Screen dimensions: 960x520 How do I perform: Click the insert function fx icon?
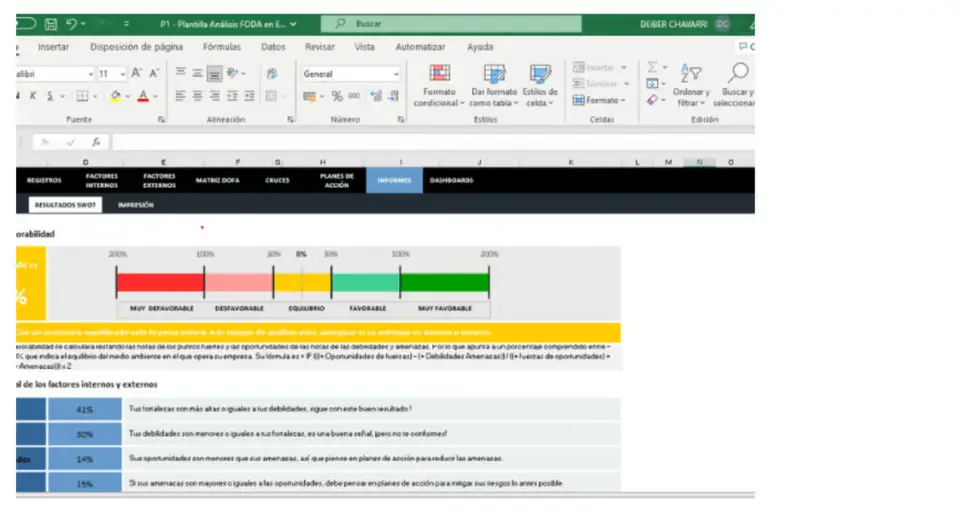click(96, 142)
